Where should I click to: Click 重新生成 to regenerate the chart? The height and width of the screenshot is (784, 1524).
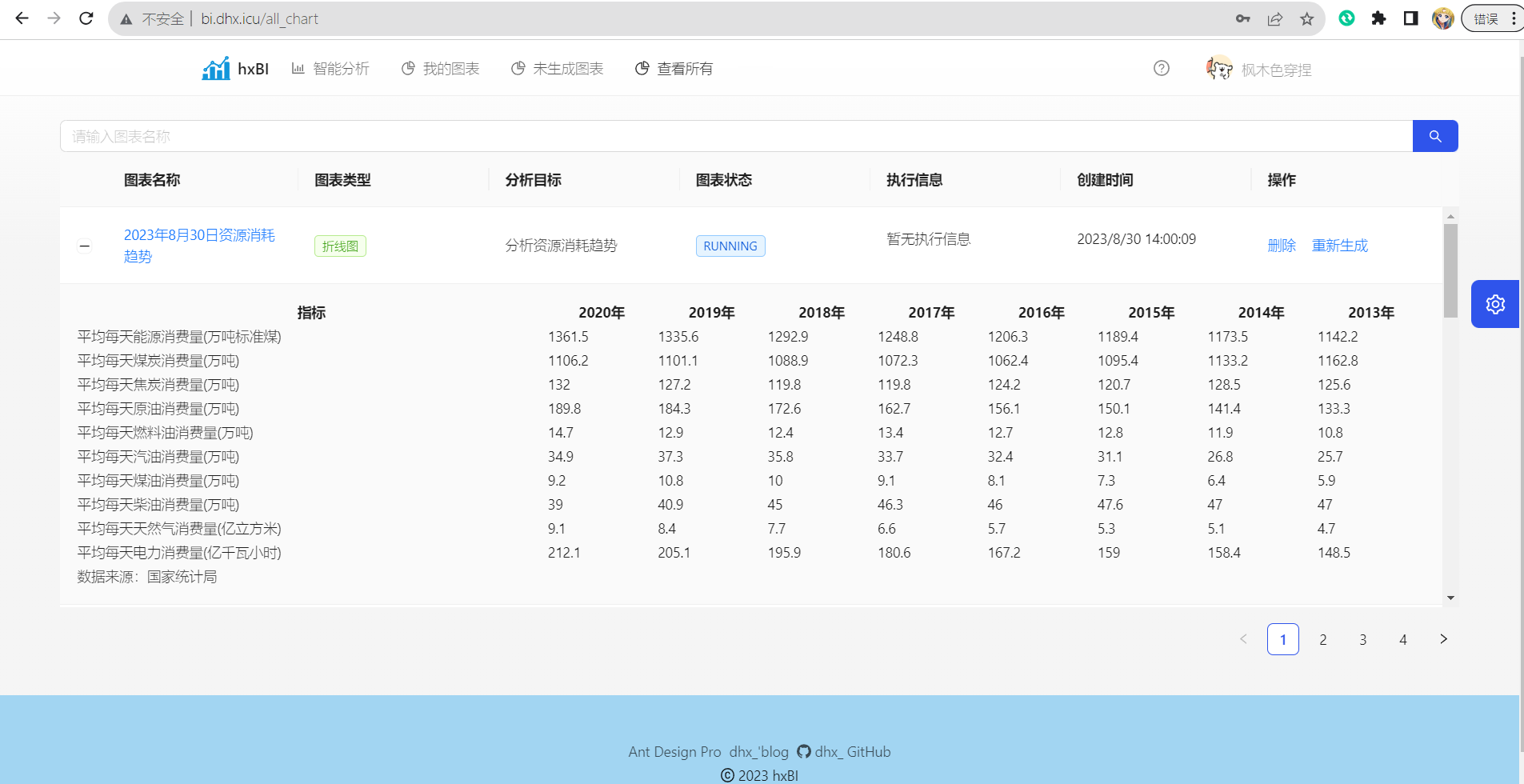tap(1339, 246)
